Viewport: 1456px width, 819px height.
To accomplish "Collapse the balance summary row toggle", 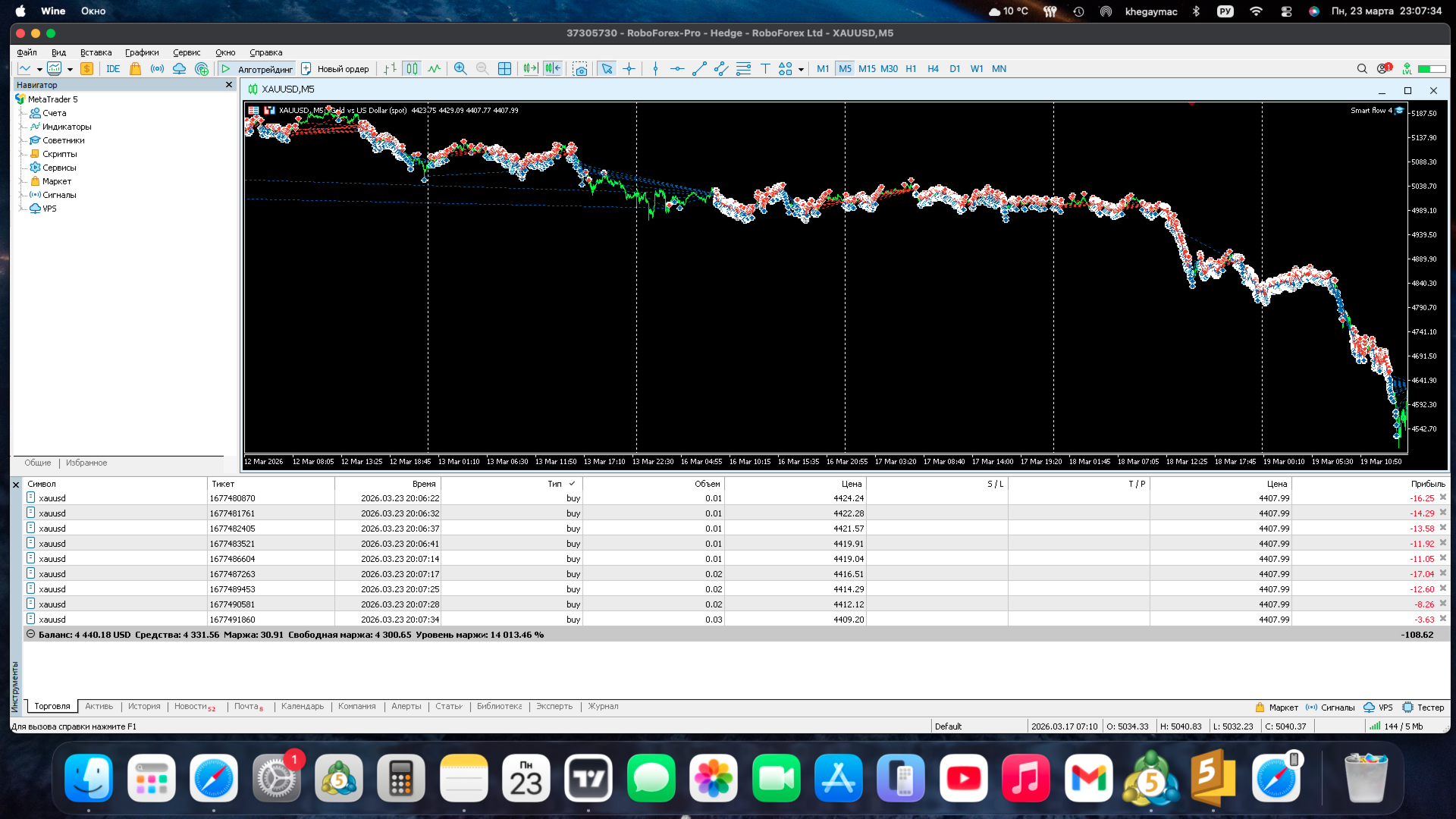I will click(30, 635).
